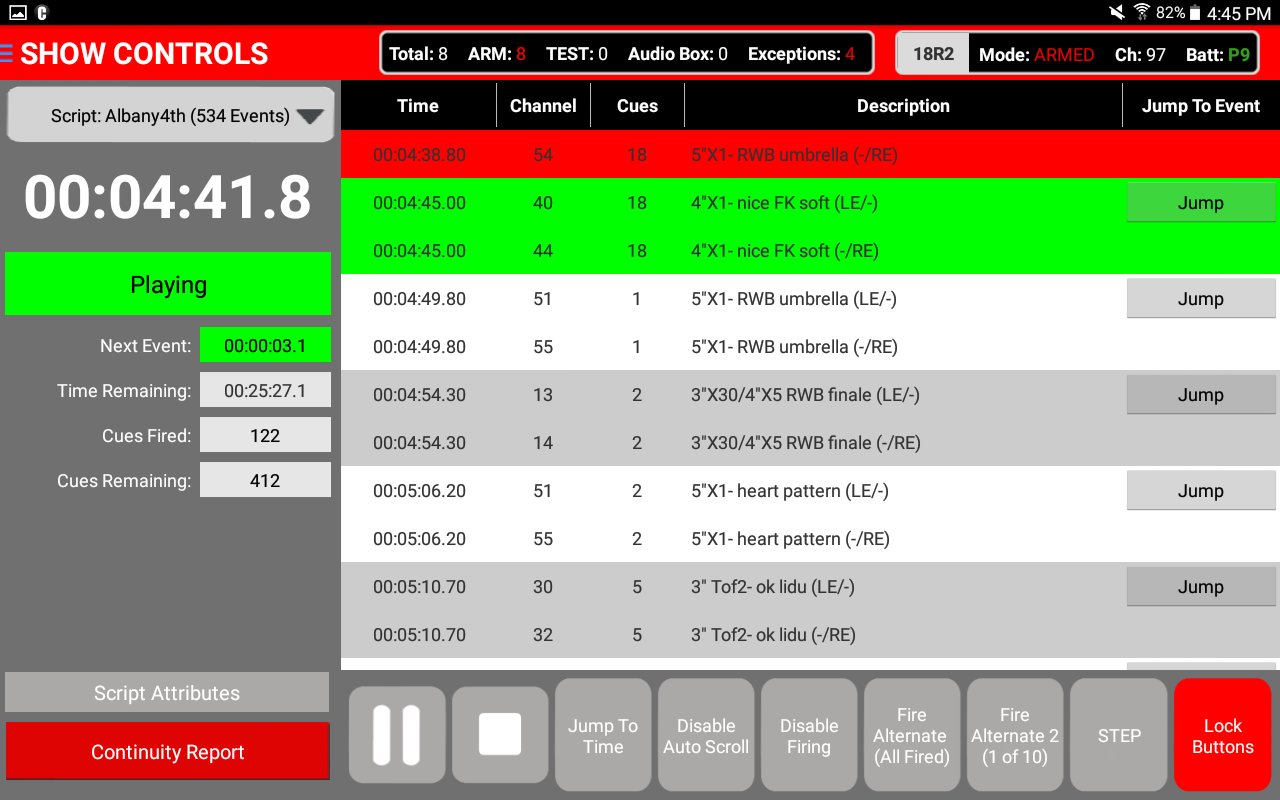Screen dimensions: 1280x800
Task: Open the Continuity Report
Action: click(167, 751)
